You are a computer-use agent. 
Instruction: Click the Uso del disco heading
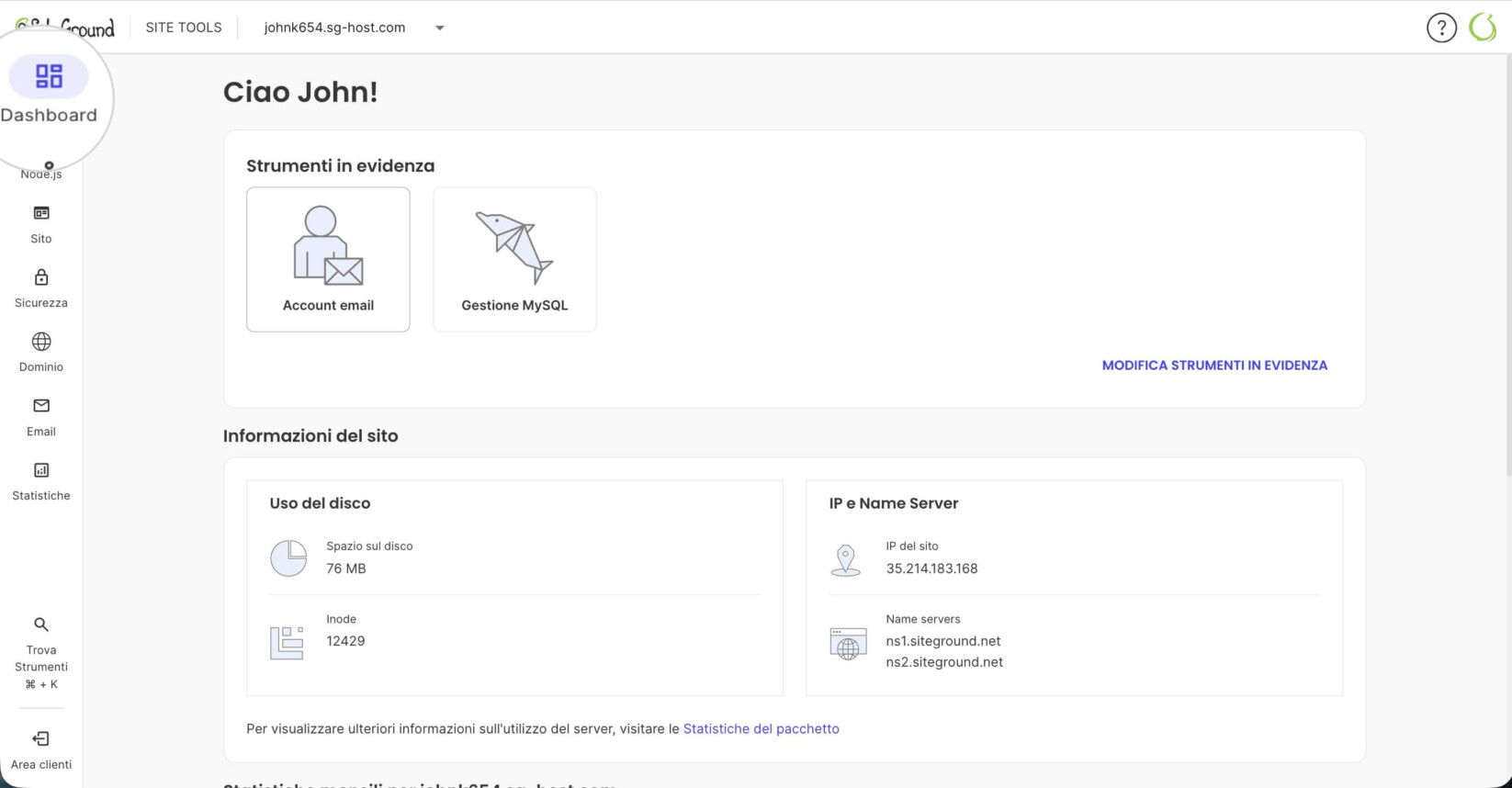point(320,503)
